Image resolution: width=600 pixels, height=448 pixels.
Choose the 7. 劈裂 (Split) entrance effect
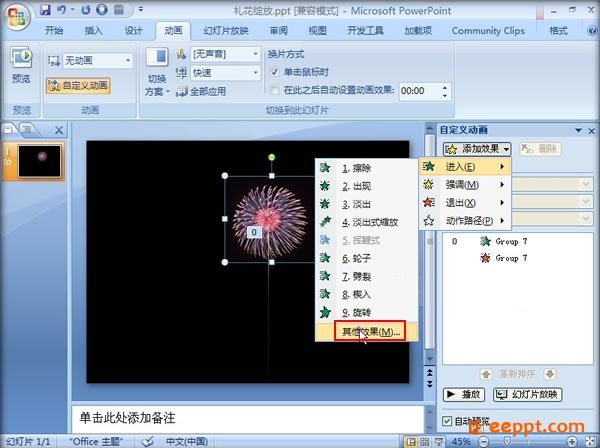coord(366,276)
